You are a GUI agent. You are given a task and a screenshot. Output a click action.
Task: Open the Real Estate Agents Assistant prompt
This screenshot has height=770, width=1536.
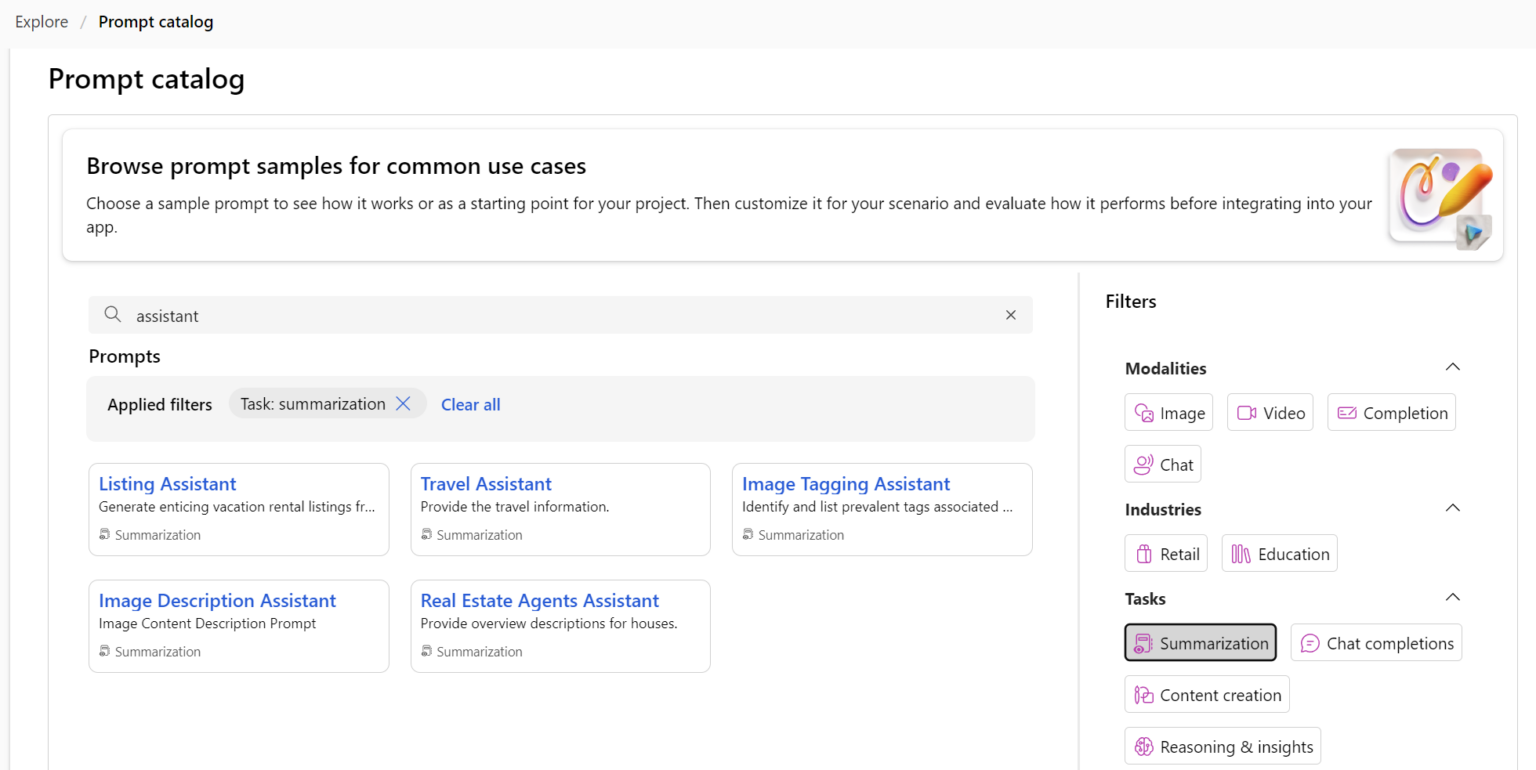tap(539, 601)
